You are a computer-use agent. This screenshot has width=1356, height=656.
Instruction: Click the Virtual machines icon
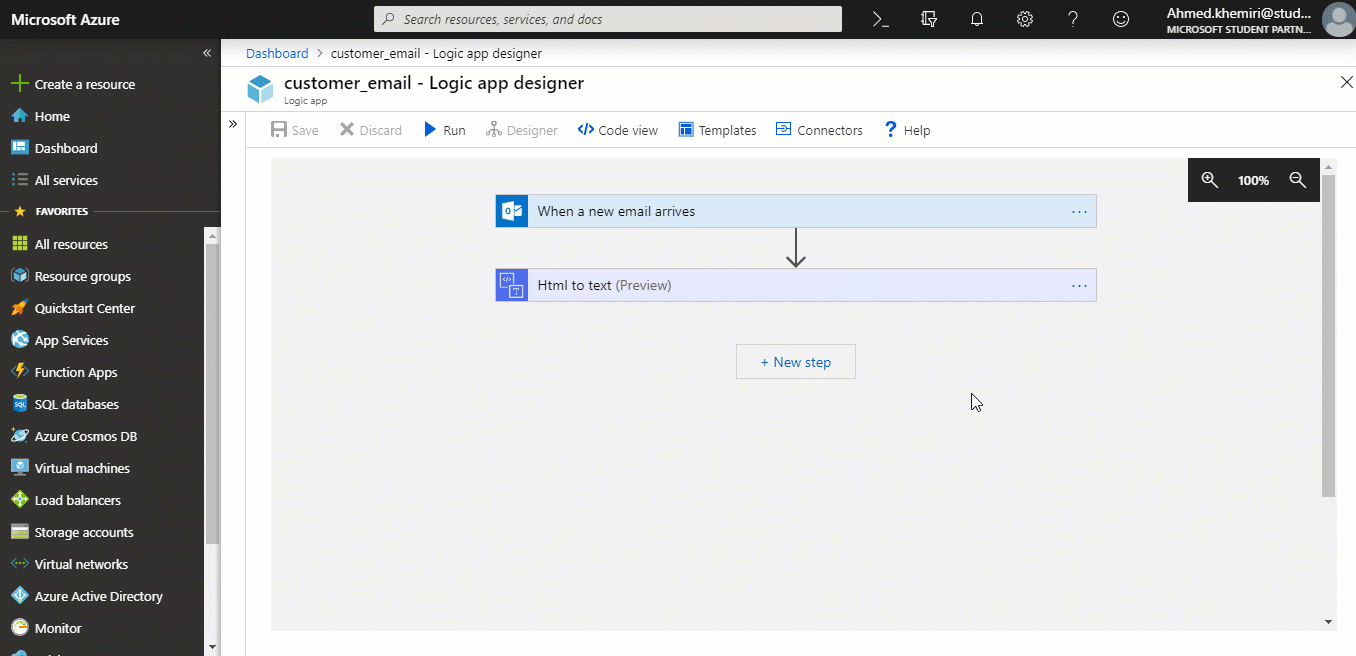point(19,468)
